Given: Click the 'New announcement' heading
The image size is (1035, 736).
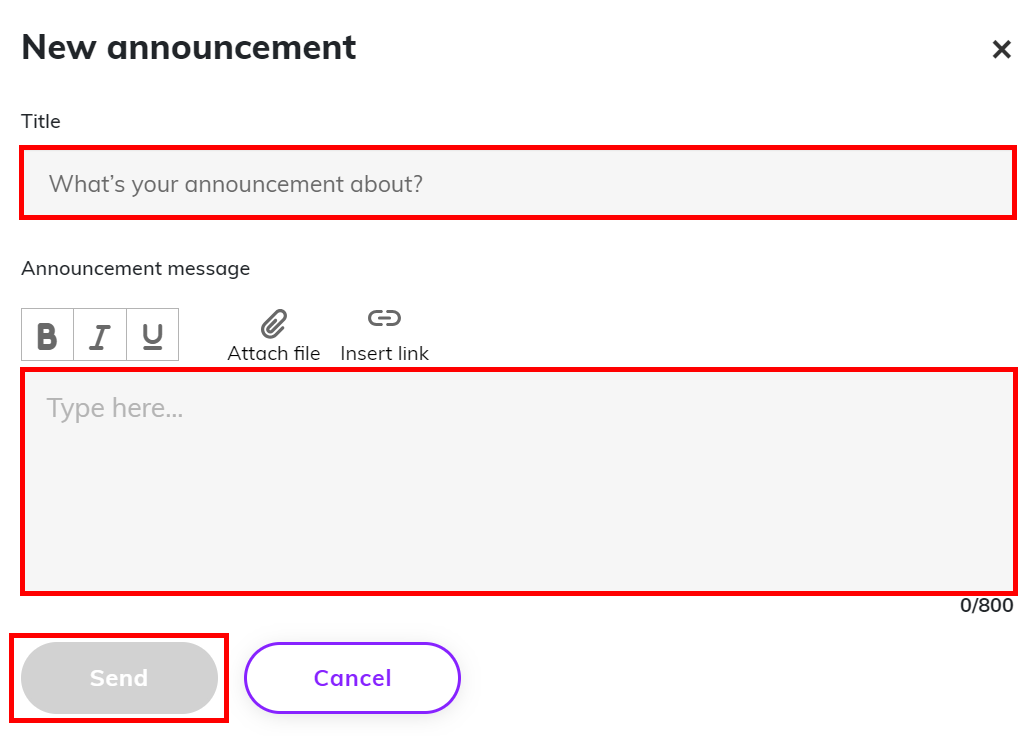Looking at the screenshot, I should click(x=189, y=47).
